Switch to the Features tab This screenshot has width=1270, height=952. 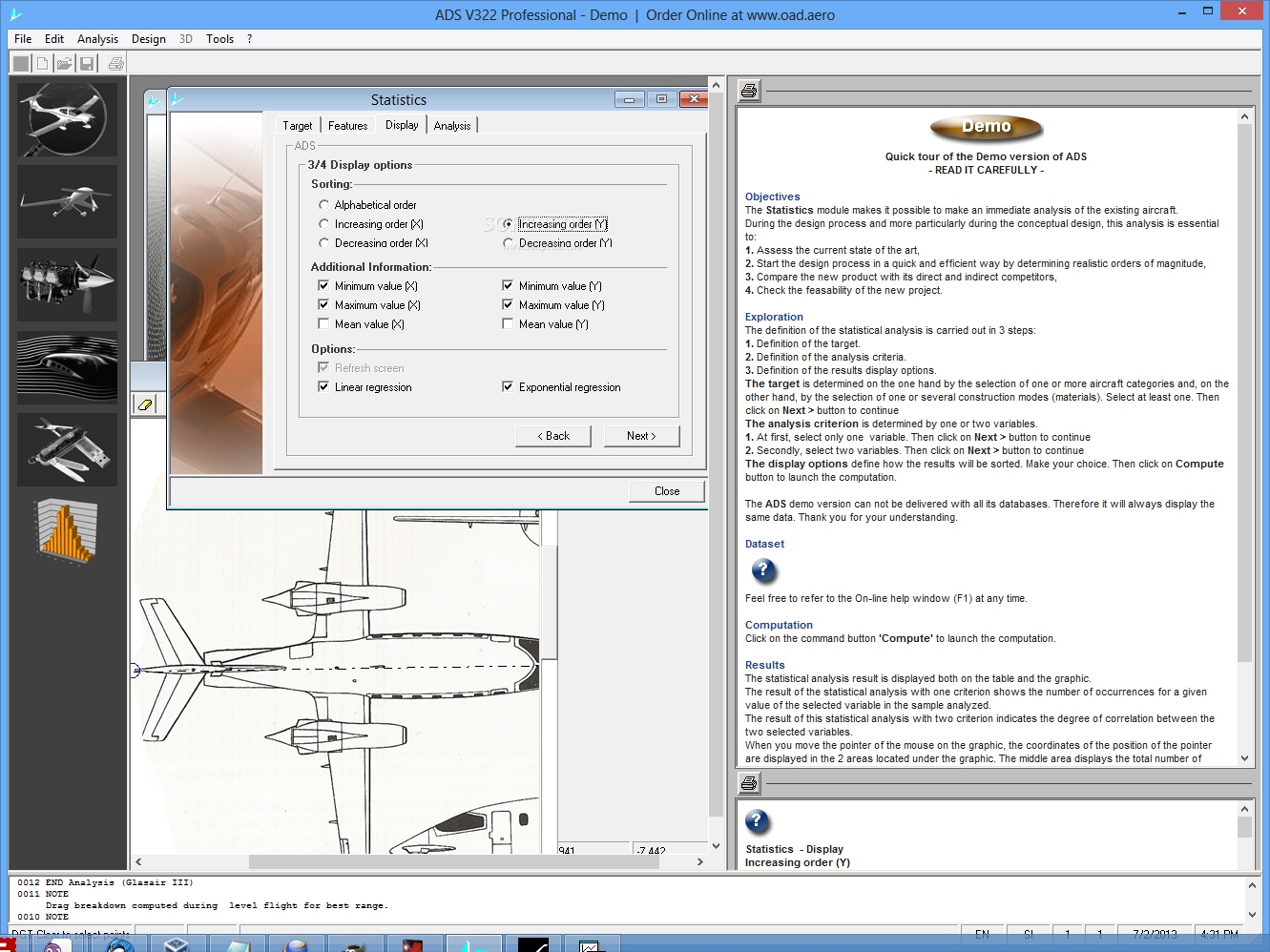(347, 126)
